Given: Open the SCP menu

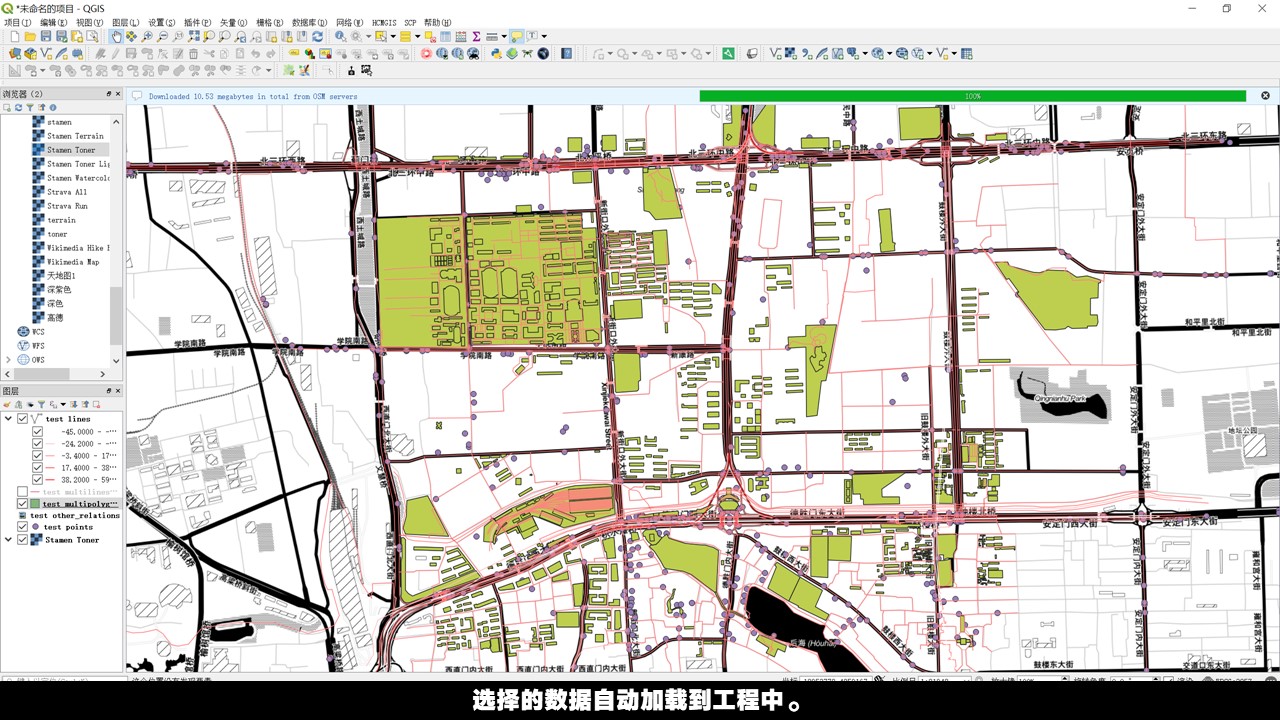Looking at the screenshot, I should pos(410,22).
